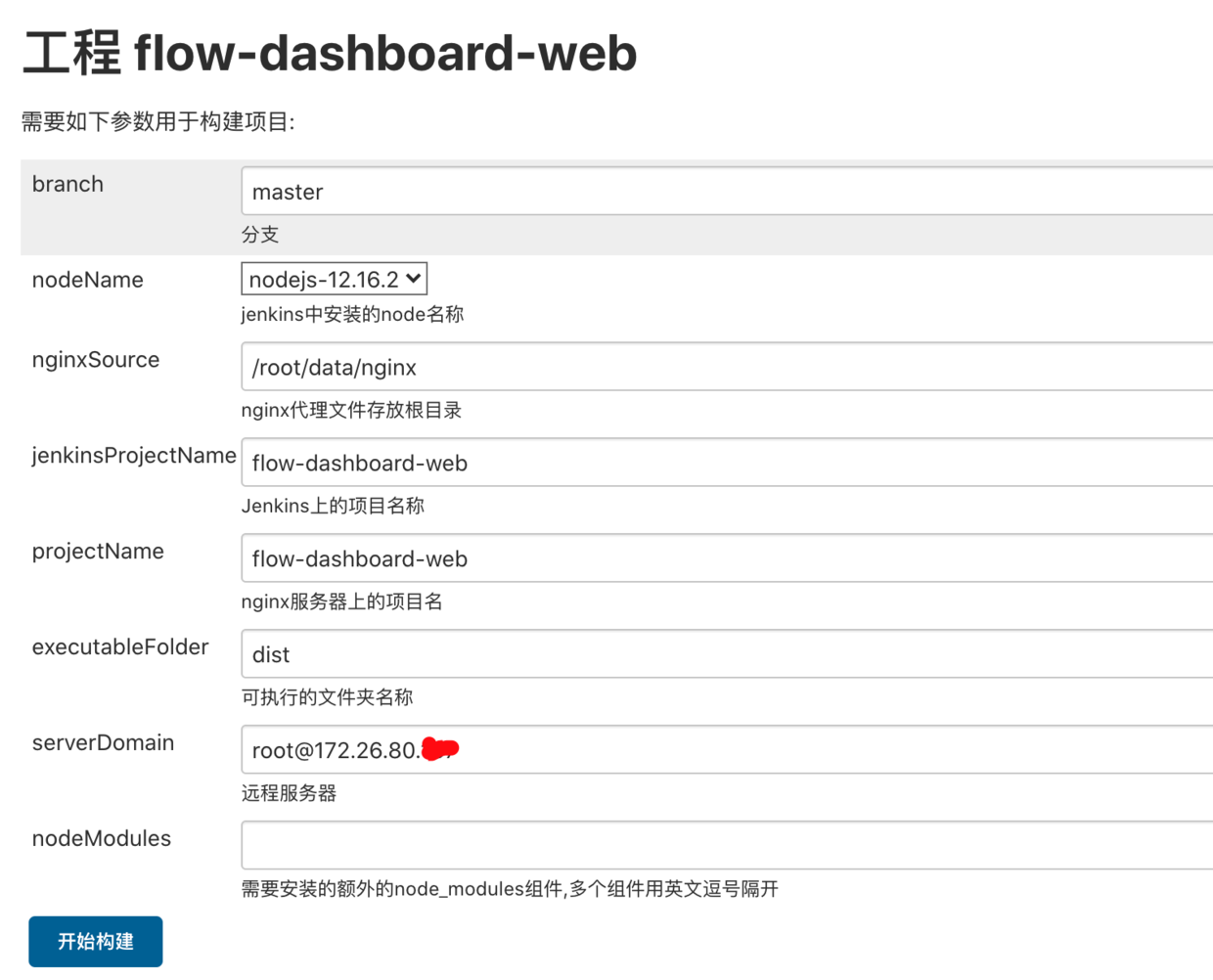1213x980 pixels.
Task: Click the executableFolder parameter label
Action: point(120,647)
